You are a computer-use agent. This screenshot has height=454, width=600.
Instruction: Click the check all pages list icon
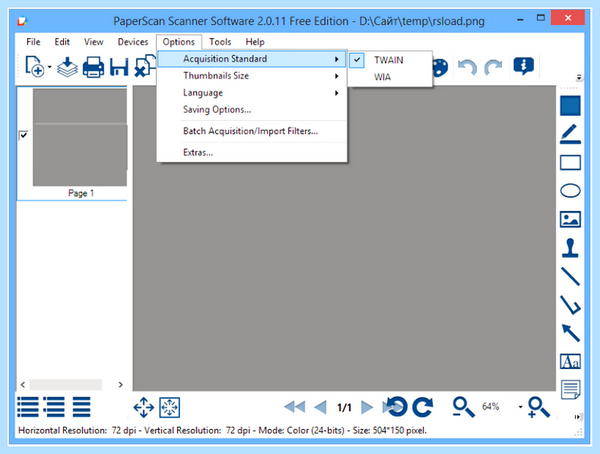point(28,407)
